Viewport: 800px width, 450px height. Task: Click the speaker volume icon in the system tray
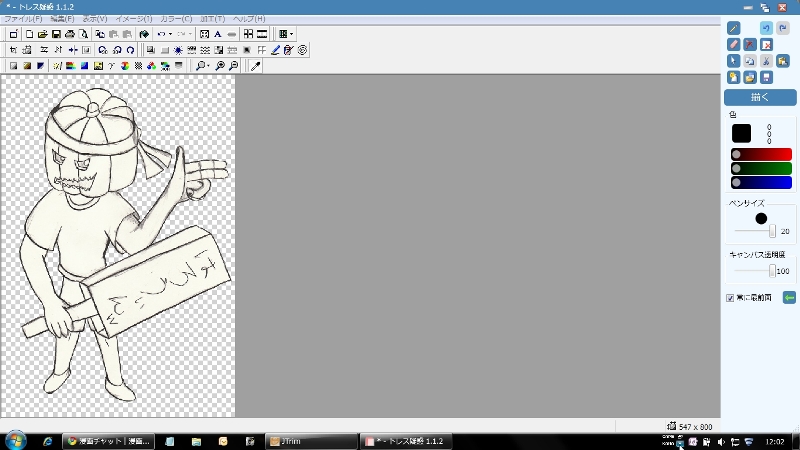coord(721,442)
